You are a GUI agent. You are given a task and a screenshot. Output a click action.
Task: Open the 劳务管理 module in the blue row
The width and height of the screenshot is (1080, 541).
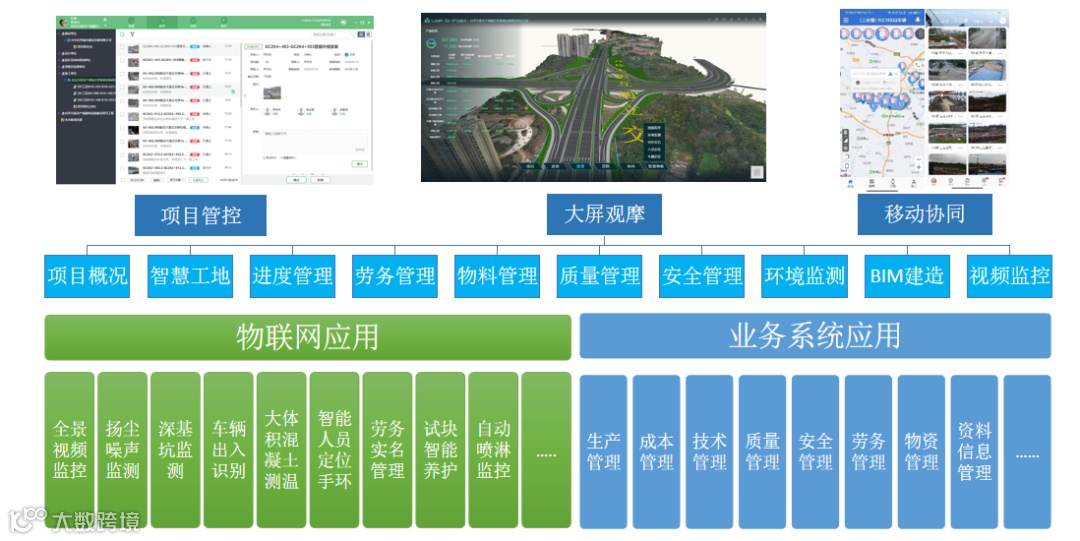(395, 276)
